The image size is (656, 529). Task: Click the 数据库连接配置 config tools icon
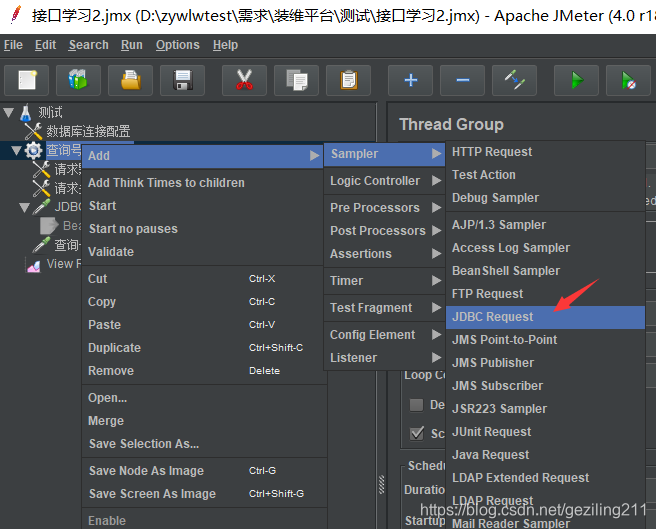click(33, 131)
